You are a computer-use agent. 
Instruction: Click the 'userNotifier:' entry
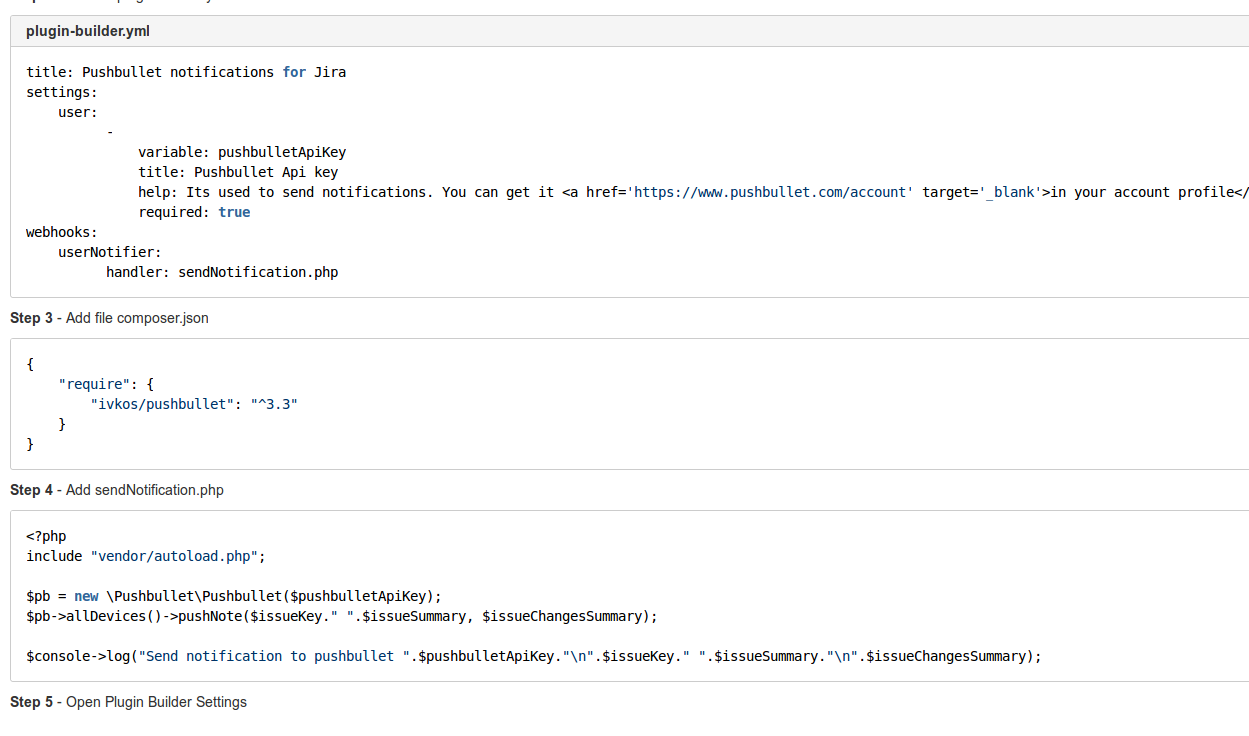(x=110, y=252)
